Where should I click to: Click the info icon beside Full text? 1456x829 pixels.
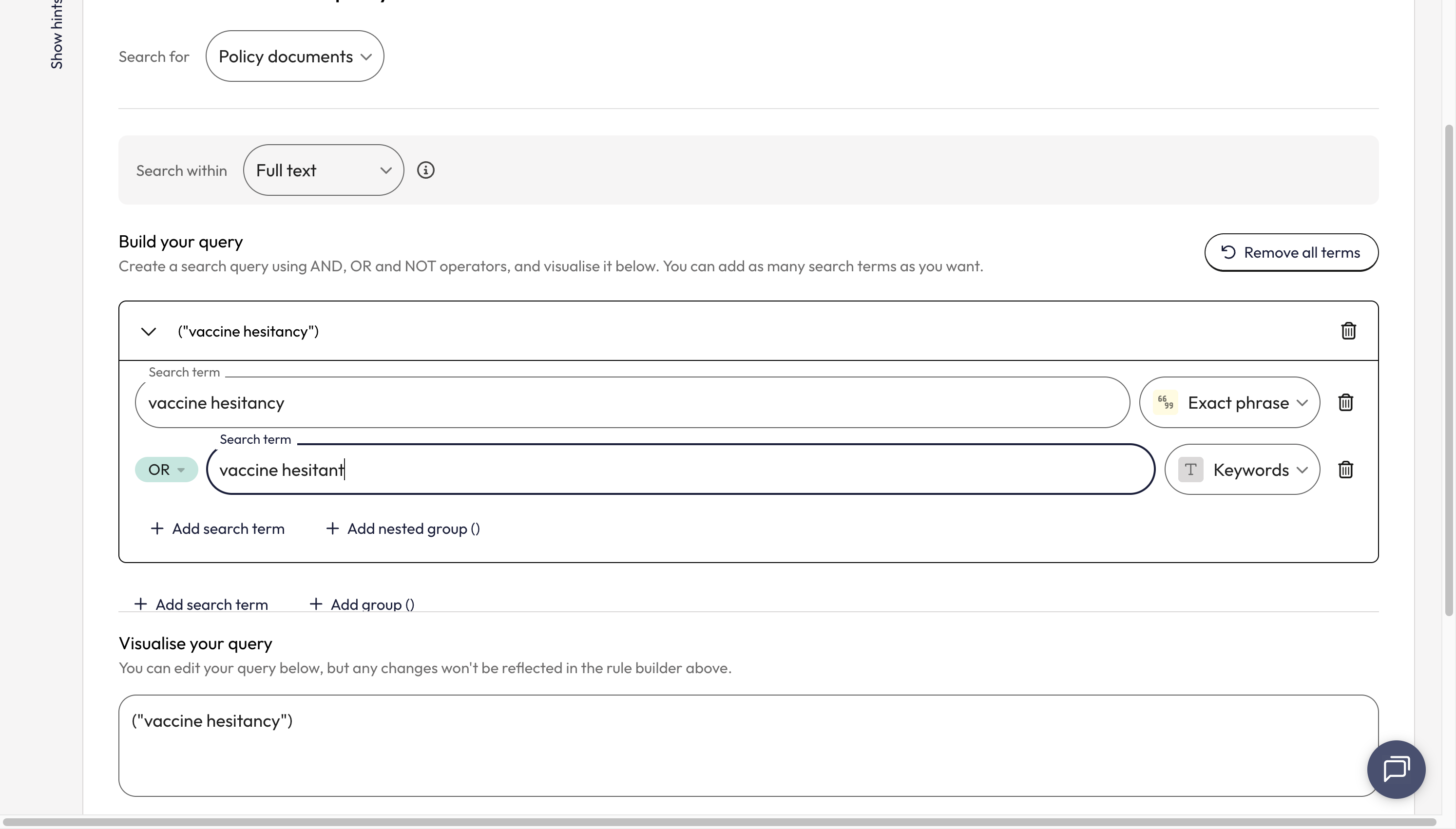(x=426, y=170)
